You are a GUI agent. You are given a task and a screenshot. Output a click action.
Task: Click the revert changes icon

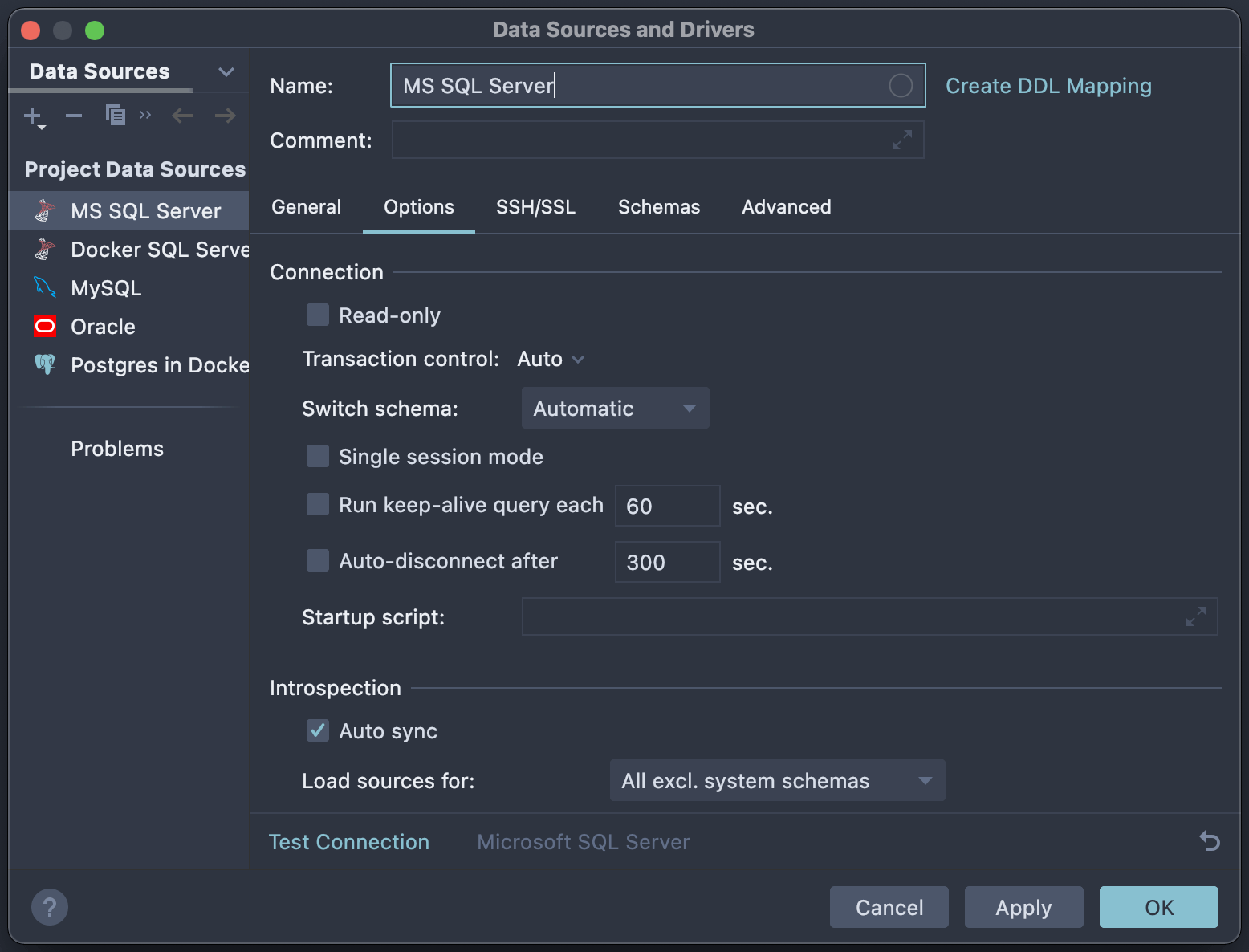click(x=1210, y=840)
